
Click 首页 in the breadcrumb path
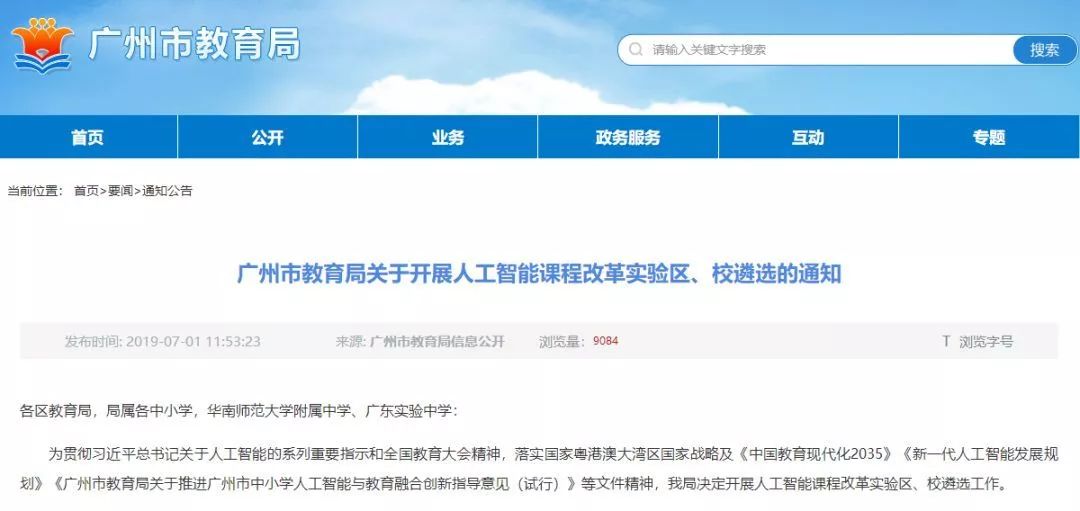pyautogui.click(x=86, y=191)
